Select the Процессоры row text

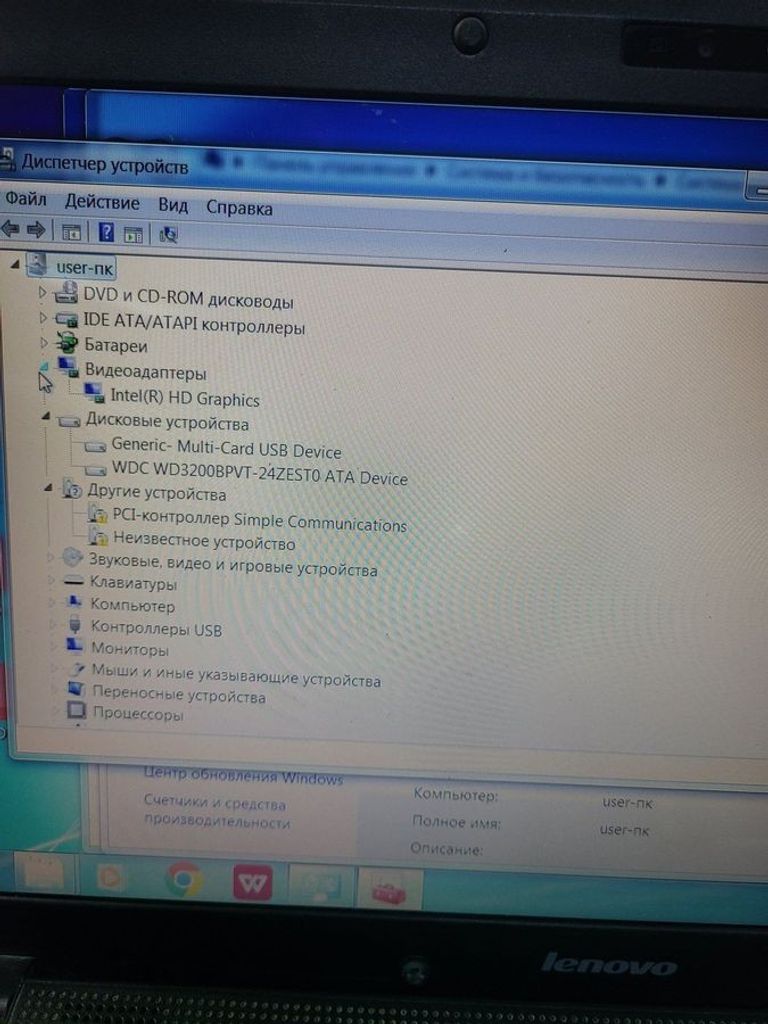pyautogui.click(x=138, y=713)
